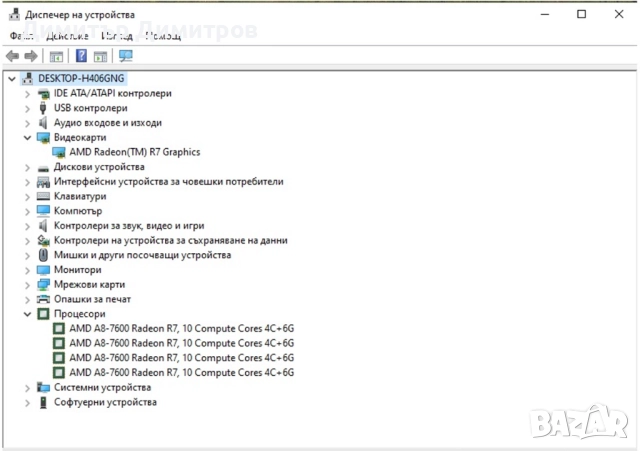Expand the USB контролери category
This screenshot has width=640, height=451.
pos(27,108)
